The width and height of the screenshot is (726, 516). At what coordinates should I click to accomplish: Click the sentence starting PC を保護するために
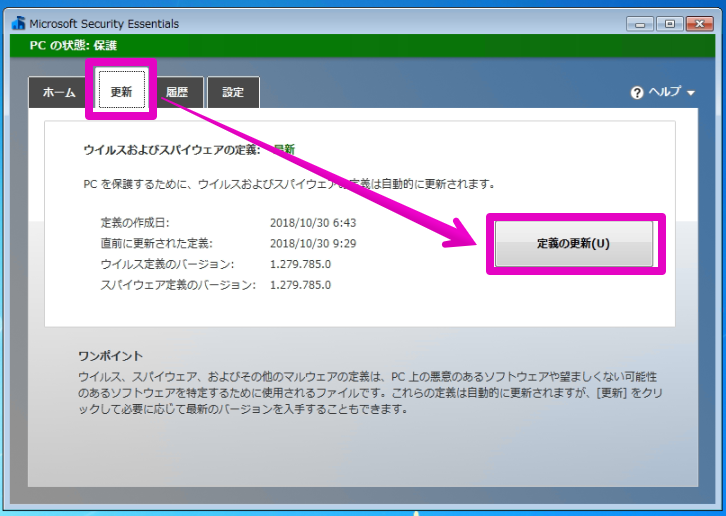click(x=289, y=184)
